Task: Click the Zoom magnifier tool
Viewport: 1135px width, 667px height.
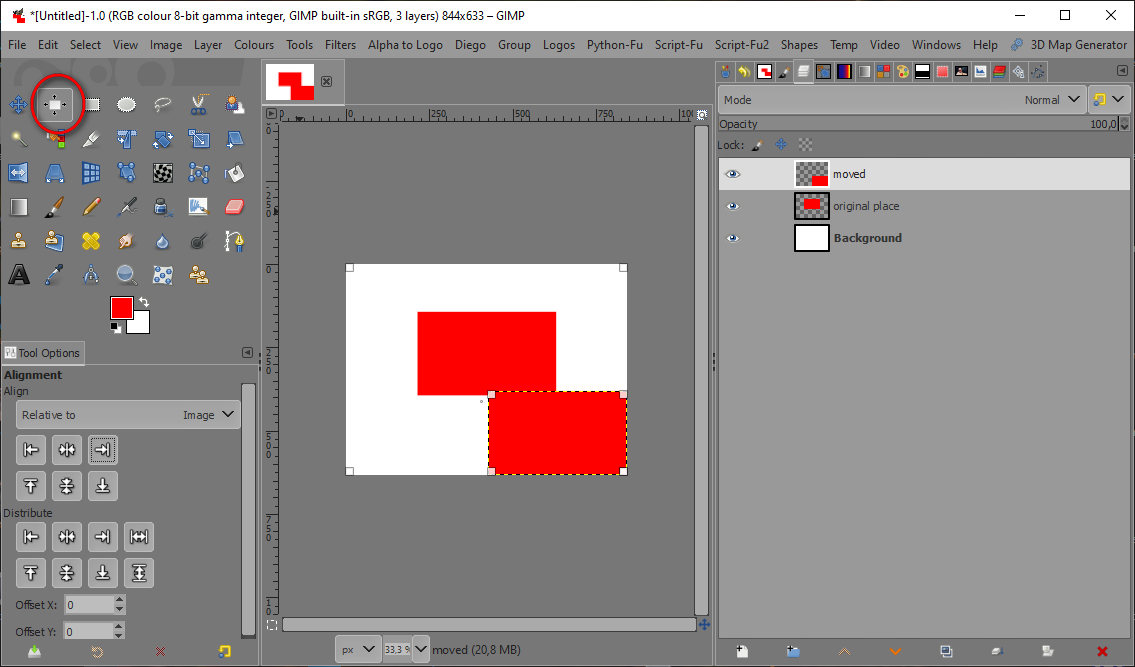Action: 126,275
